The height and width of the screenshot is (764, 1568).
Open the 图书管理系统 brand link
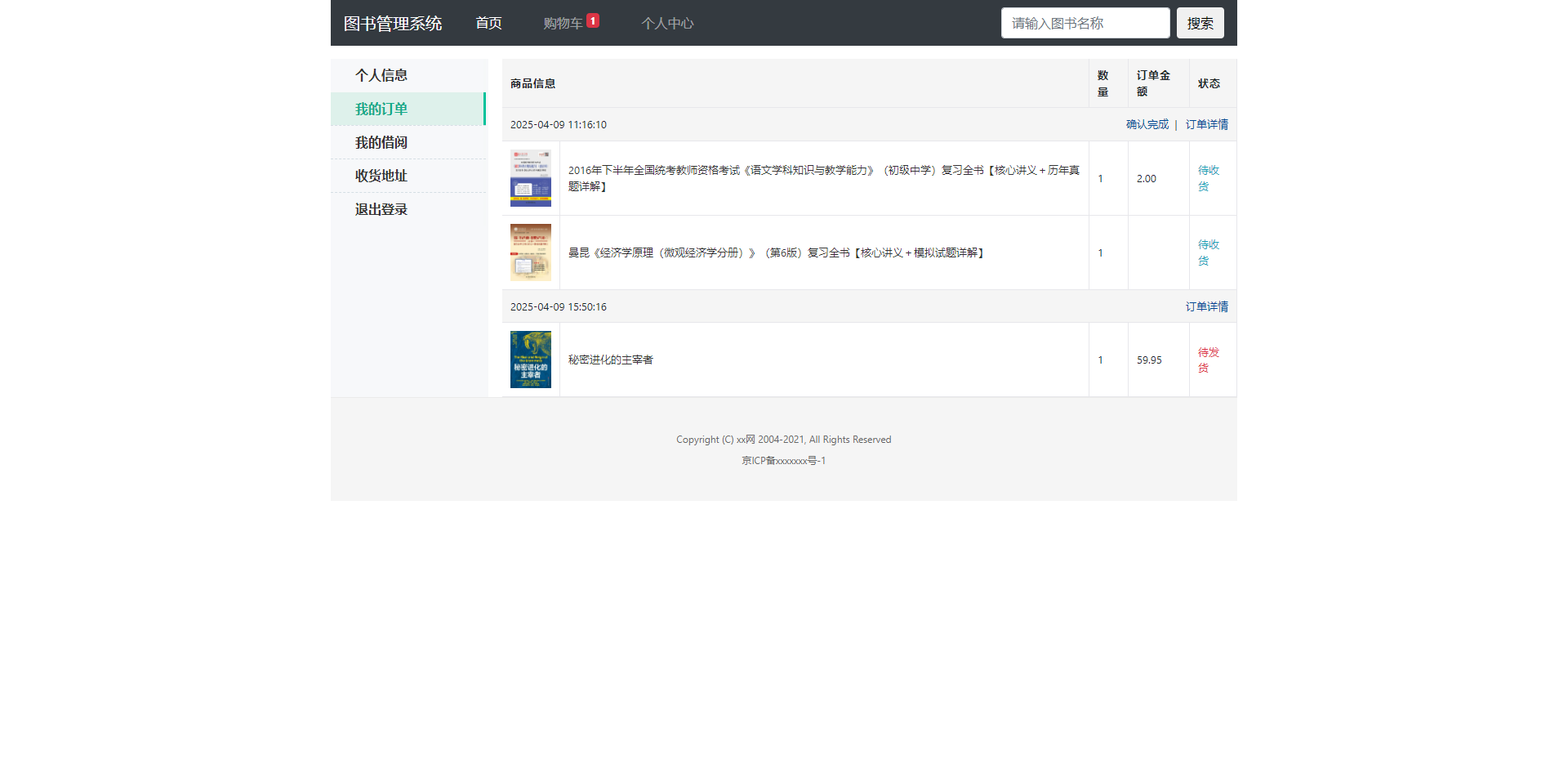[x=393, y=23]
